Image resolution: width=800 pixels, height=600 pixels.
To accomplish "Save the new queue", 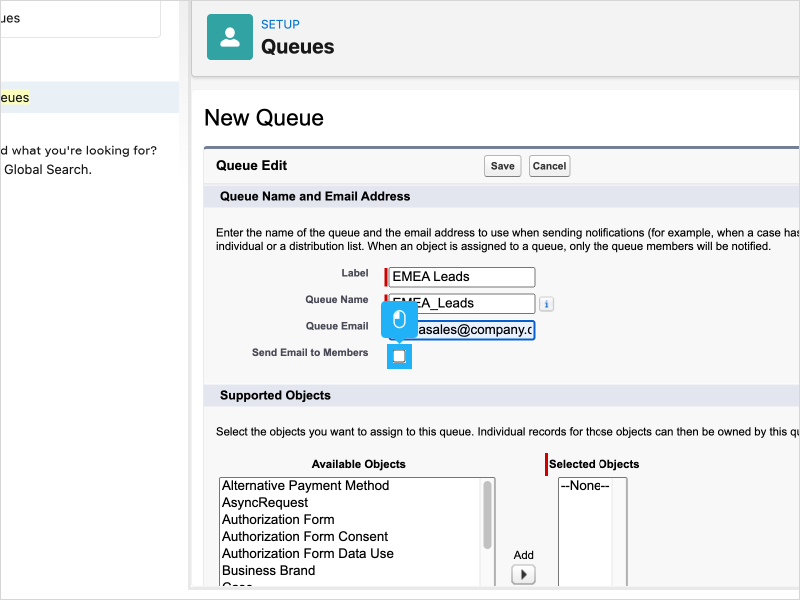I will coord(502,166).
